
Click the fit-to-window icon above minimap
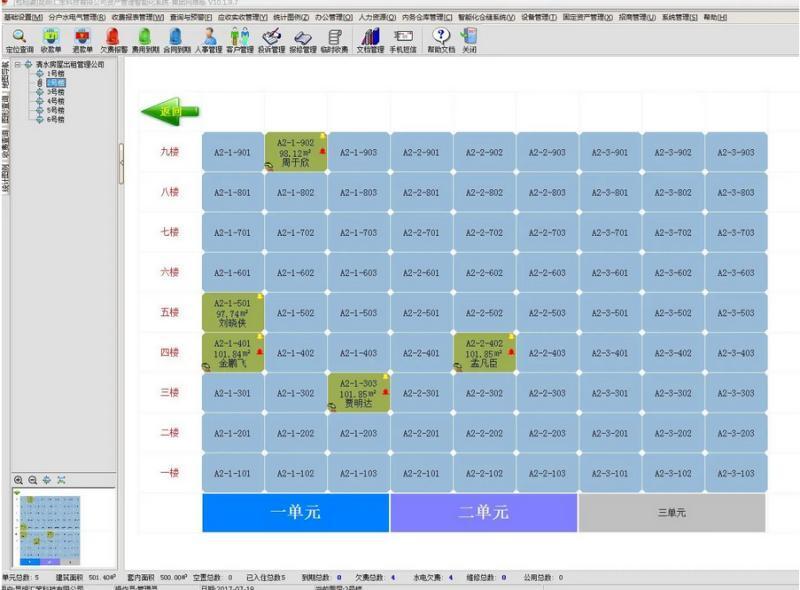(x=61, y=480)
